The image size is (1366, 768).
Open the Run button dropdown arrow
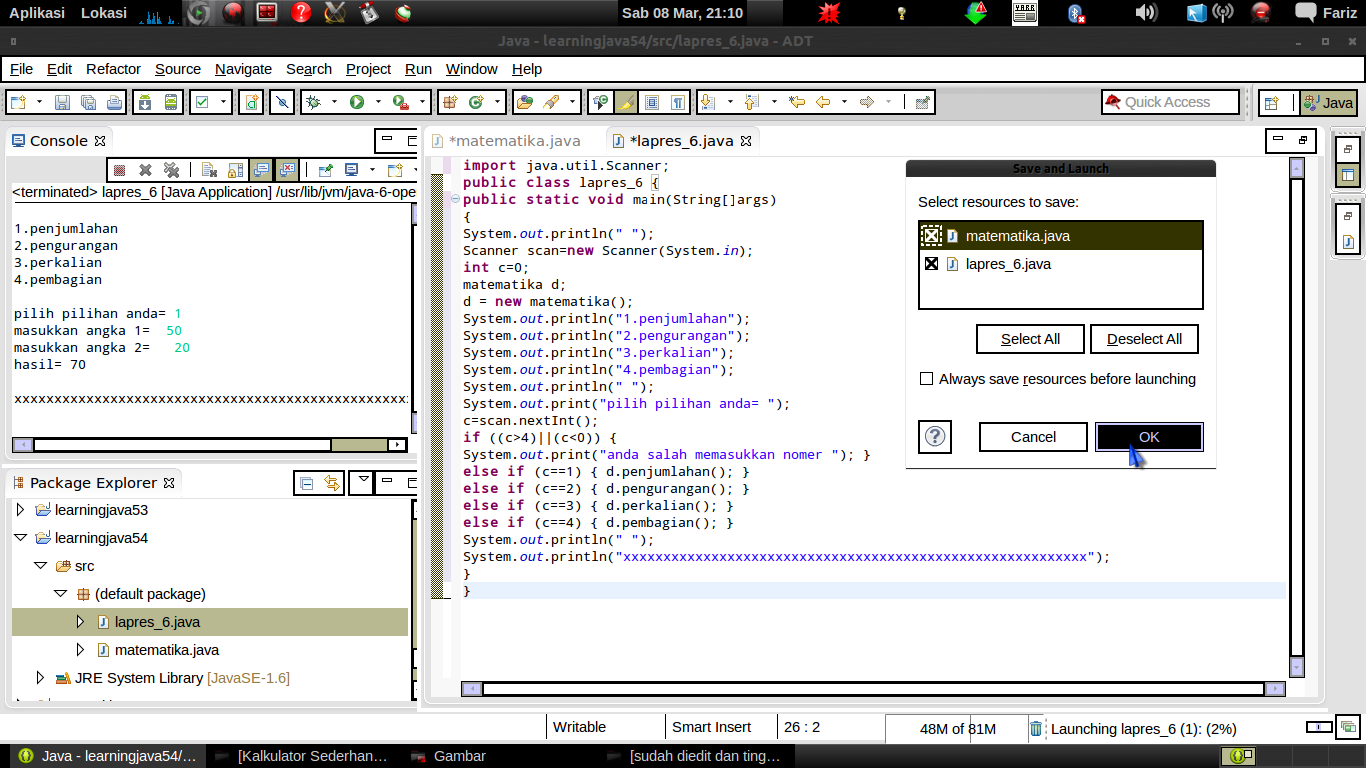click(x=378, y=102)
